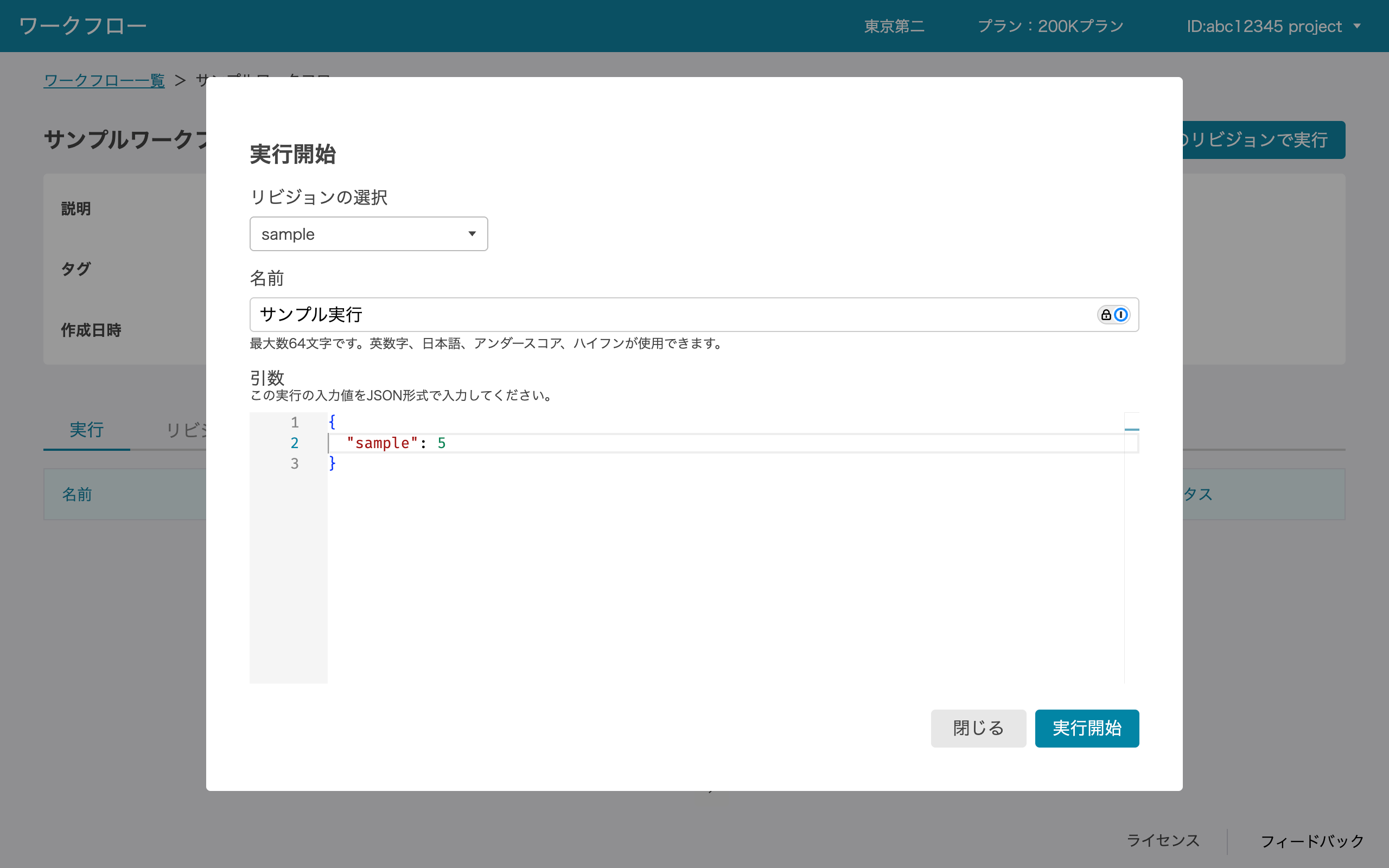Click the 東京第二 region label in header
Screen dimensions: 1389x868
pyautogui.click(x=894, y=26)
